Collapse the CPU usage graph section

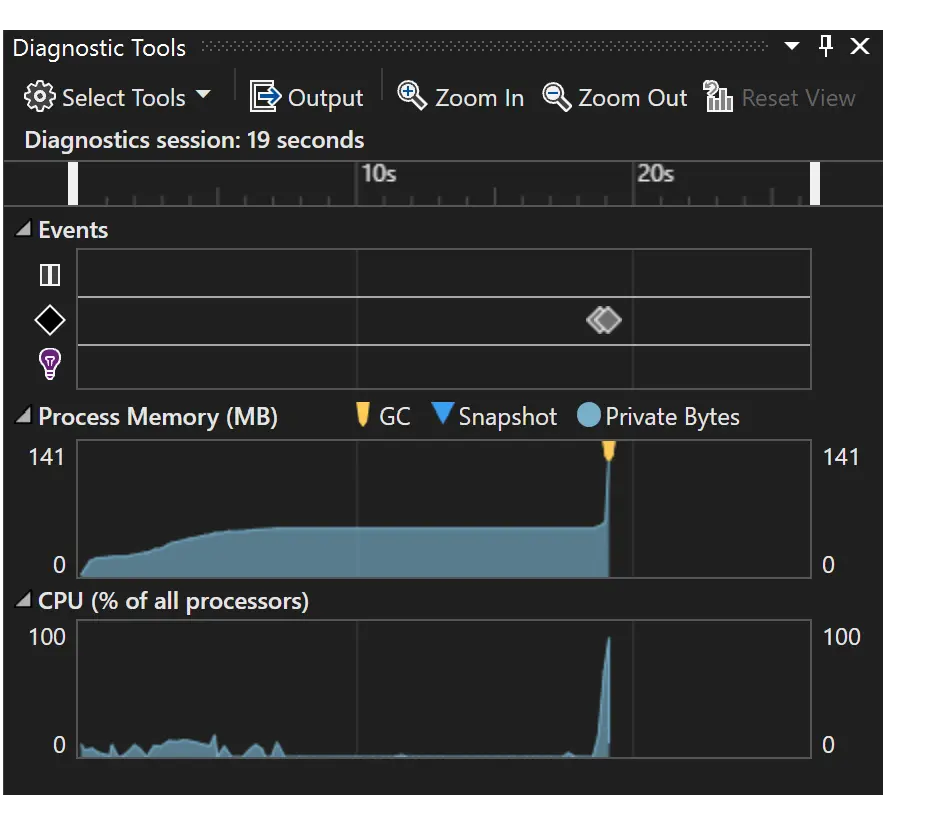tap(23, 601)
